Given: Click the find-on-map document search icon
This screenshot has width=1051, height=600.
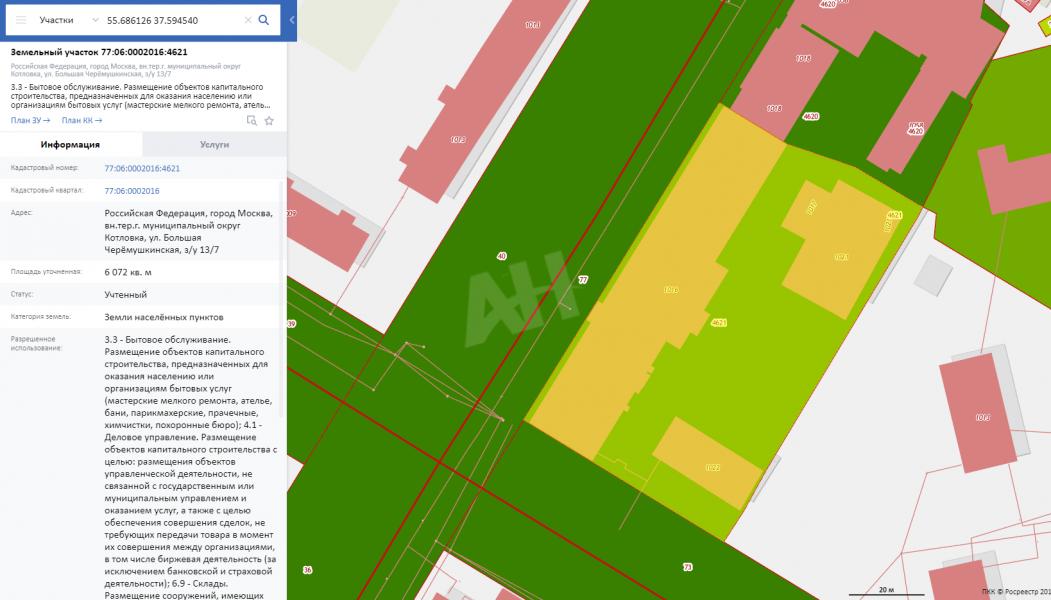Looking at the screenshot, I should point(251,121).
